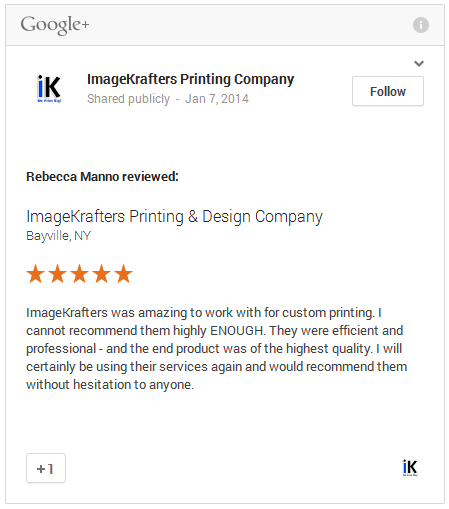This screenshot has width=449, height=509.
Task: Click the Google+ logo
Action: point(55,25)
